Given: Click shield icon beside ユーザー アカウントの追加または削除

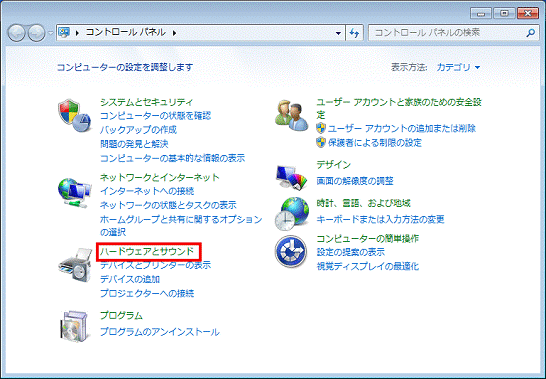Looking at the screenshot, I should tap(321, 128).
